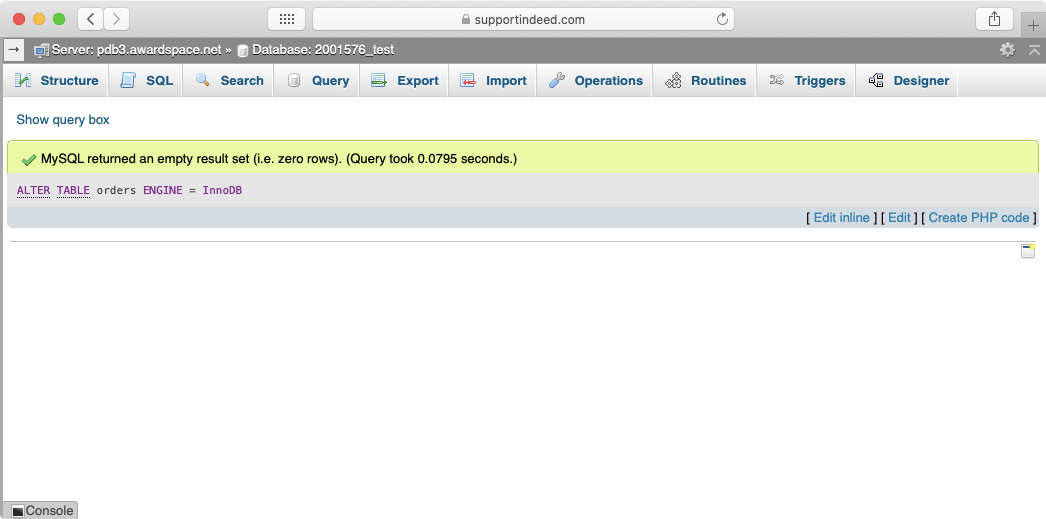Click the Create PHP code link
This screenshot has height=519, width=1046.
pyautogui.click(x=978, y=218)
